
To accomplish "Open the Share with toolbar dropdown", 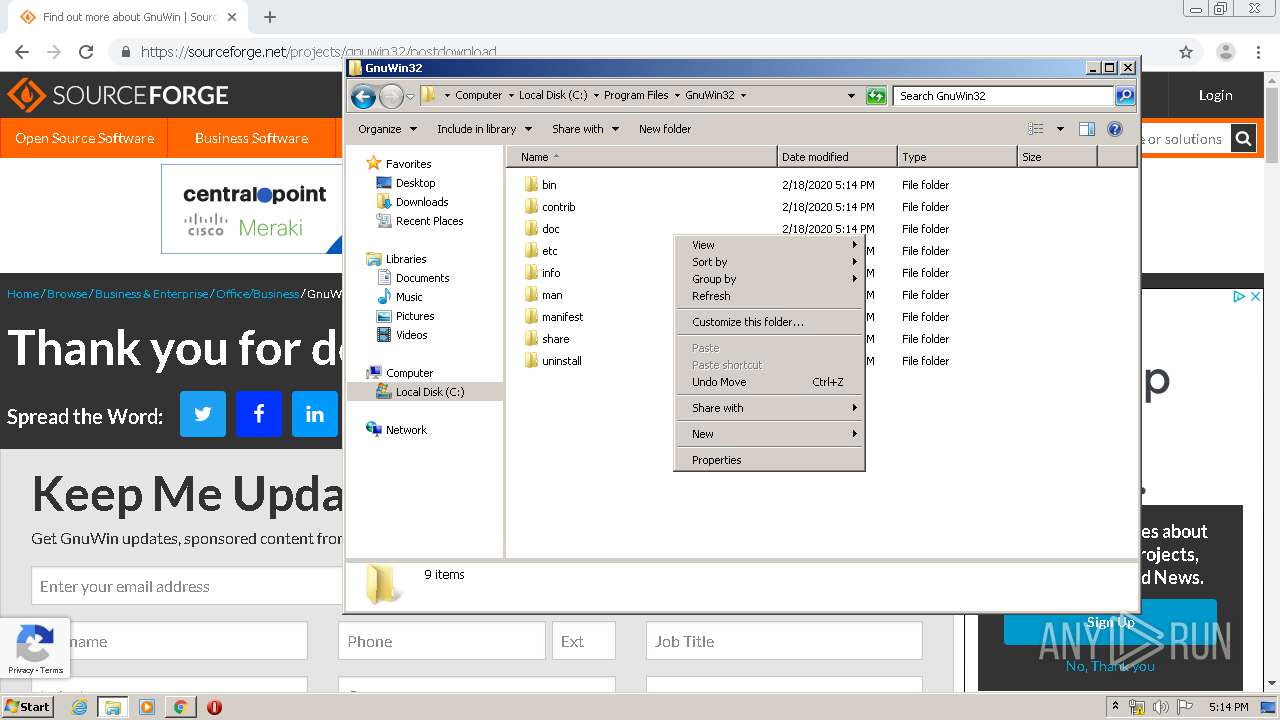I will [585, 129].
